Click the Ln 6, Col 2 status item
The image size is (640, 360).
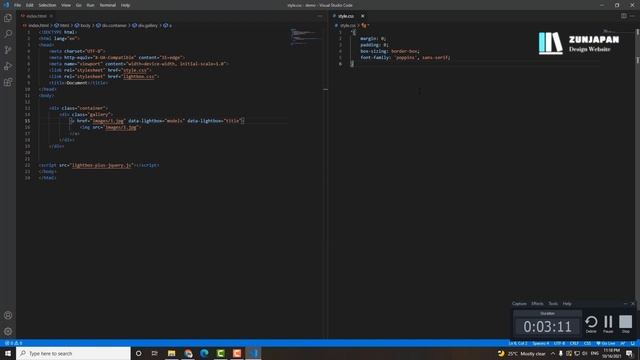coord(518,343)
